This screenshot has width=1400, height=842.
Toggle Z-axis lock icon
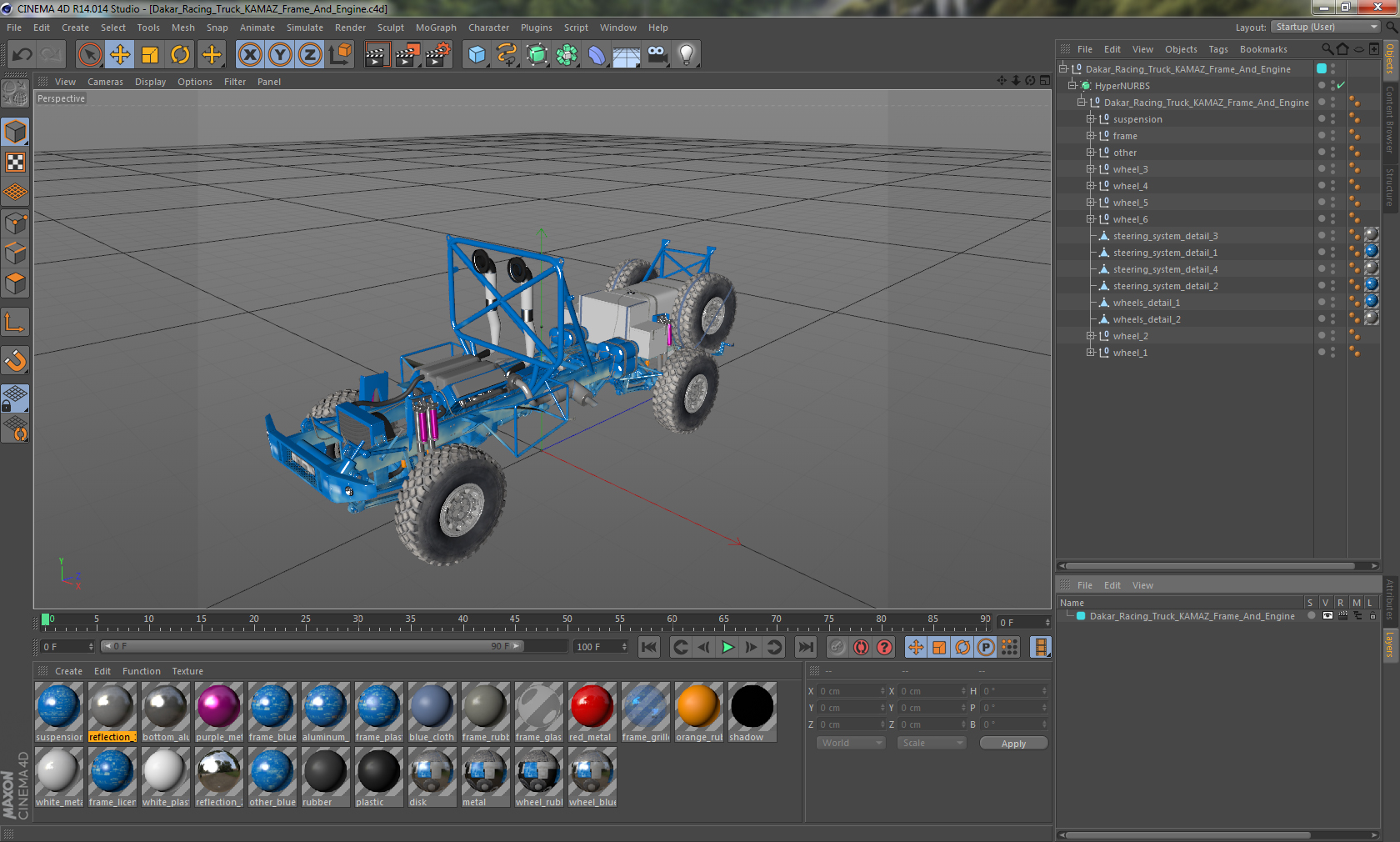(x=310, y=55)
